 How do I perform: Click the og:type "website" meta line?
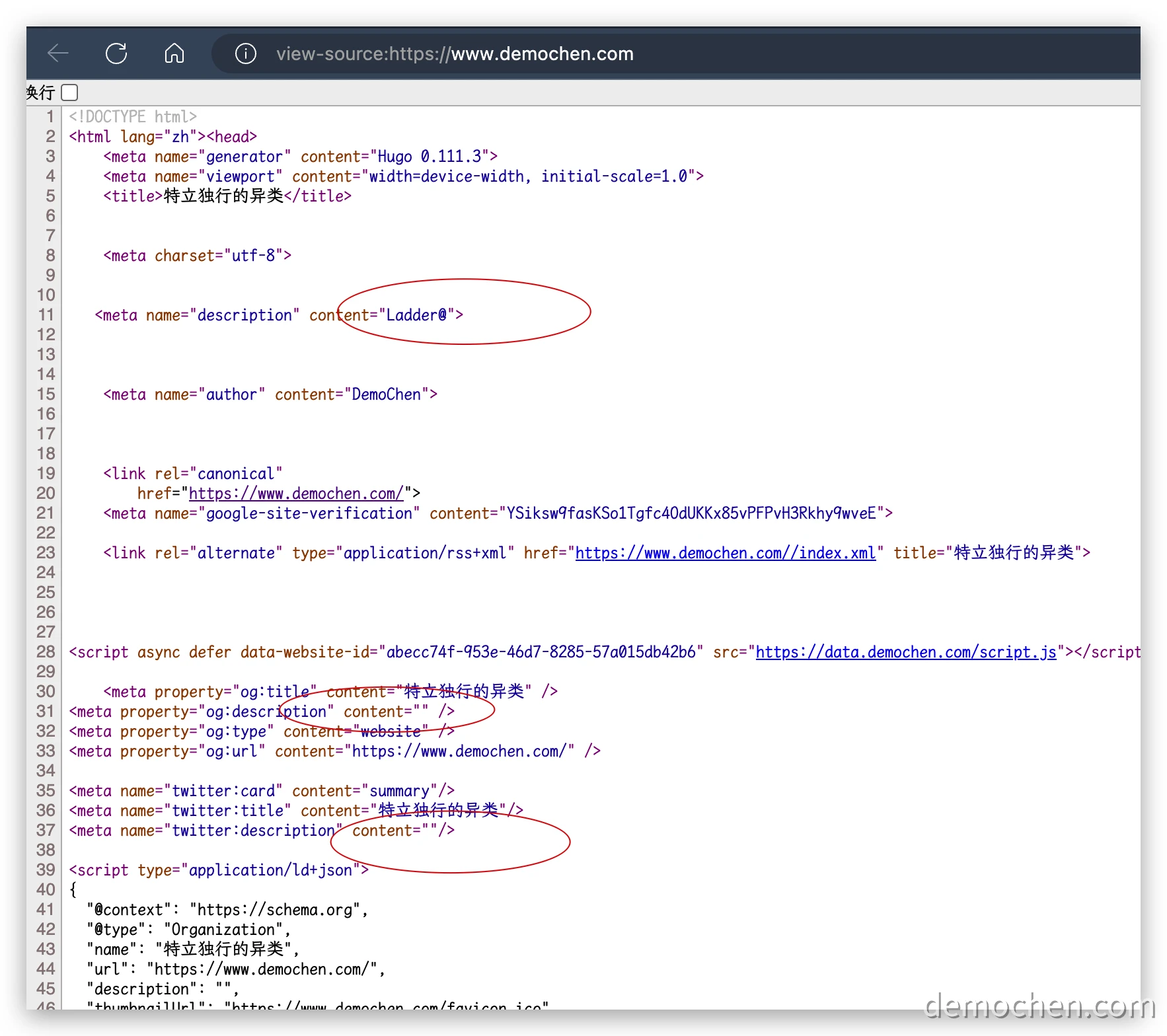click(262, 731)
